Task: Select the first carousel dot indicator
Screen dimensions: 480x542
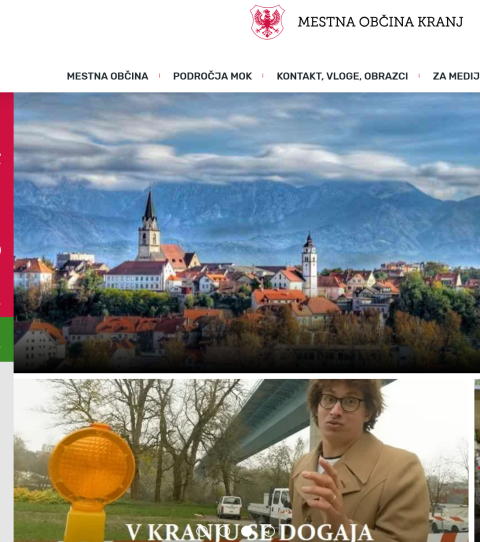Action: tap(203, 531)
